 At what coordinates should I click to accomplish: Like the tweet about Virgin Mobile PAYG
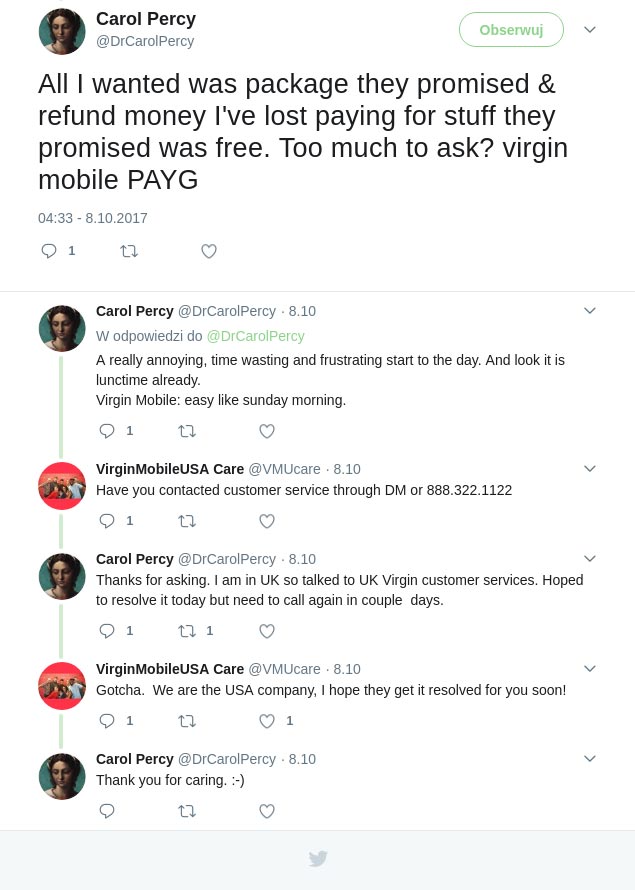point(209,251)
